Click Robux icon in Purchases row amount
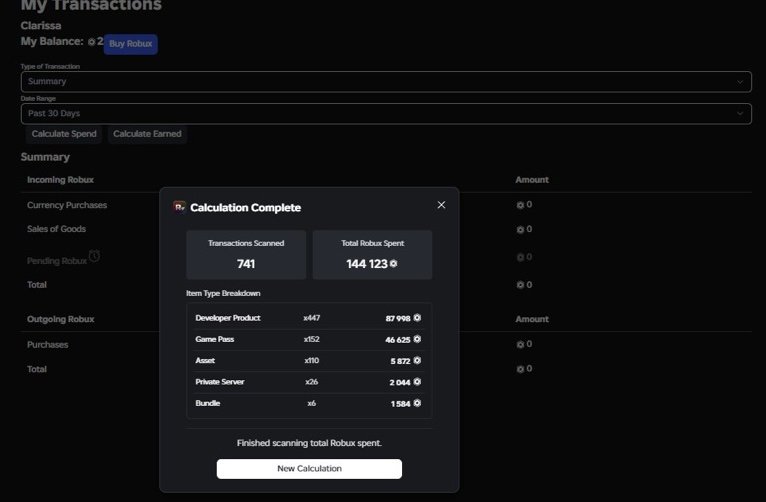766x502 pixels. pos(520,345)
